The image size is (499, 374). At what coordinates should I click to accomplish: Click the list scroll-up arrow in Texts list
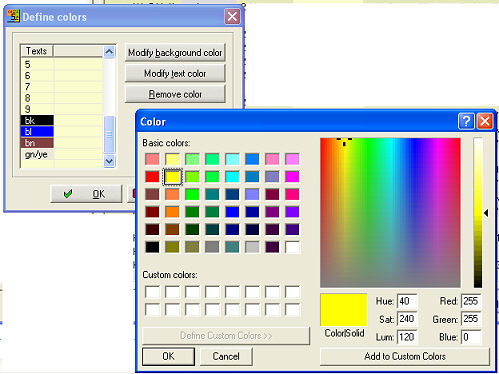pyautogui.click(x=109, y=52)
